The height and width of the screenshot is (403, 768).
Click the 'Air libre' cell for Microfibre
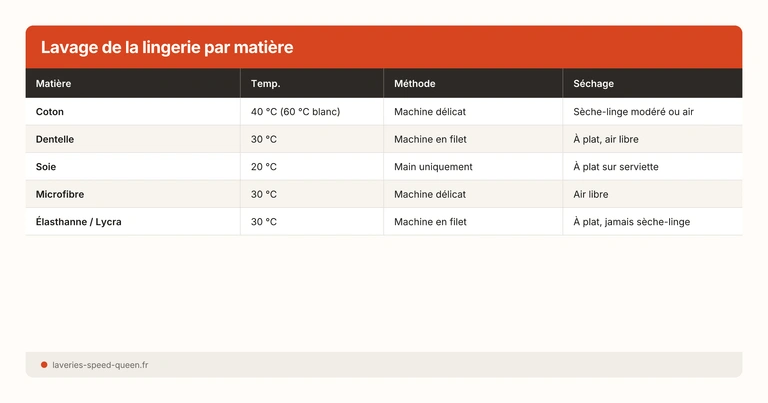tap(591, 194)
